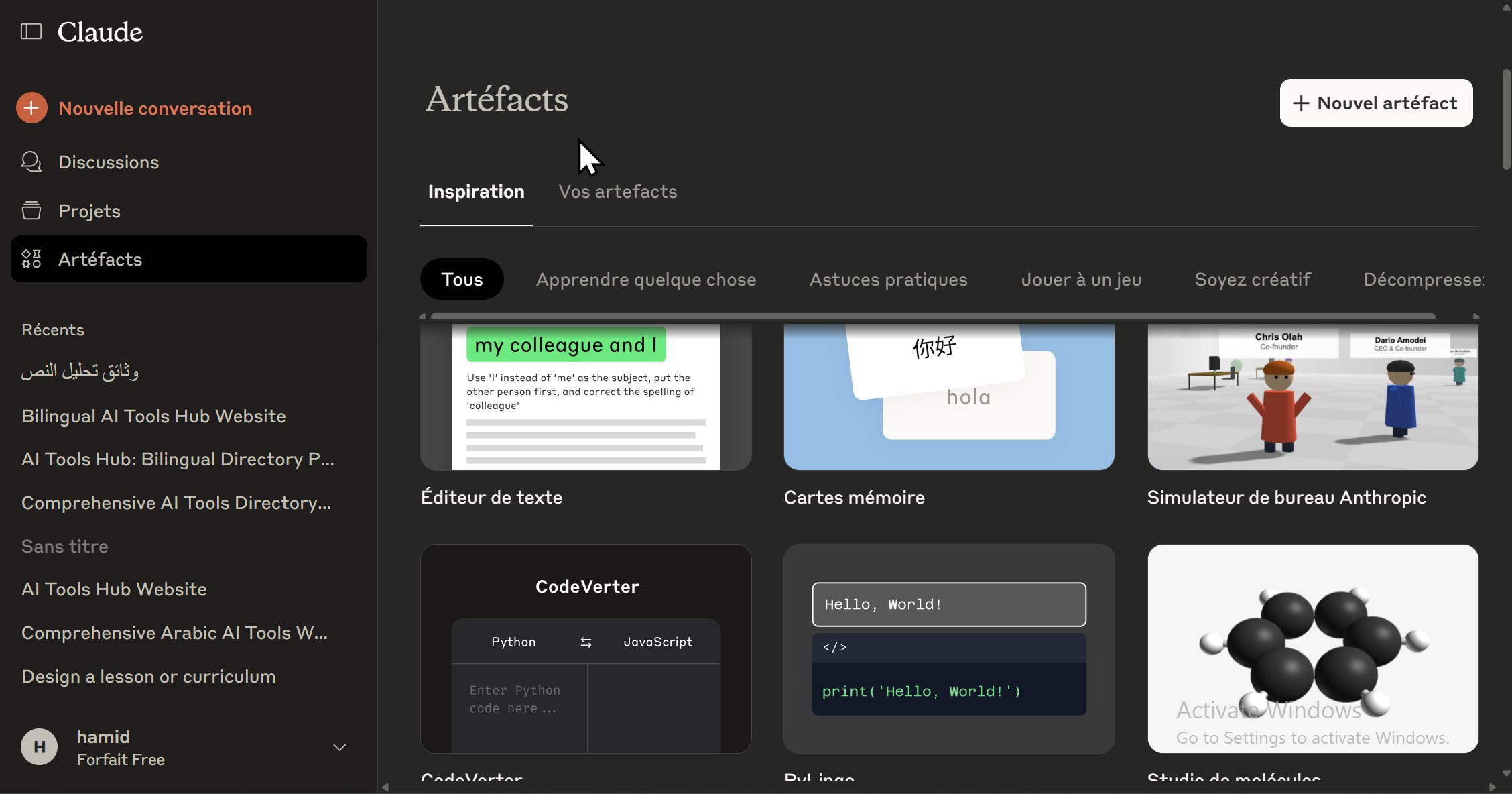
Task: Open Bilingual AI Tools Hub Website chat
Action: 153,416
